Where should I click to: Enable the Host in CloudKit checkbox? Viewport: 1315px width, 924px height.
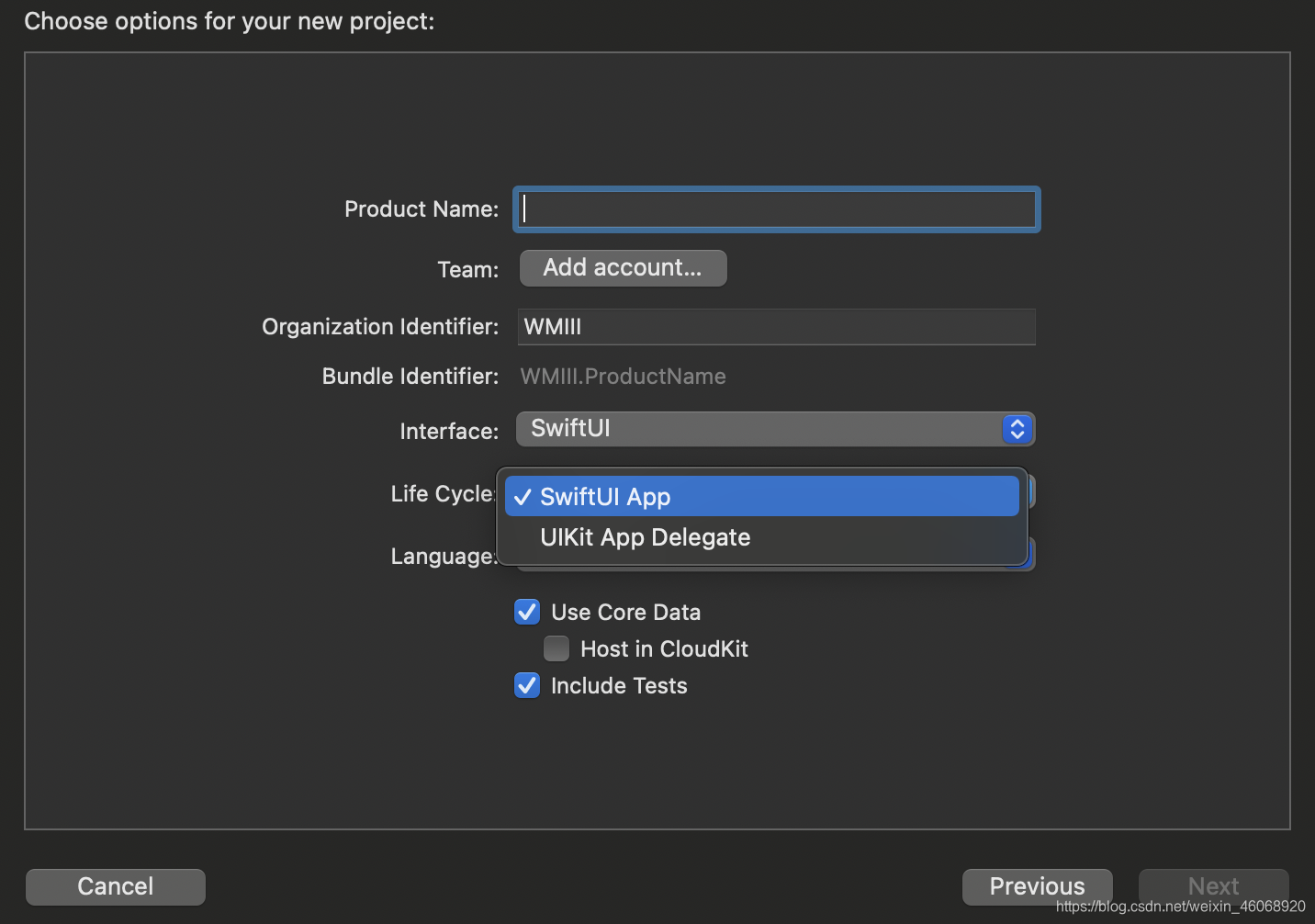tap(556, 648)
